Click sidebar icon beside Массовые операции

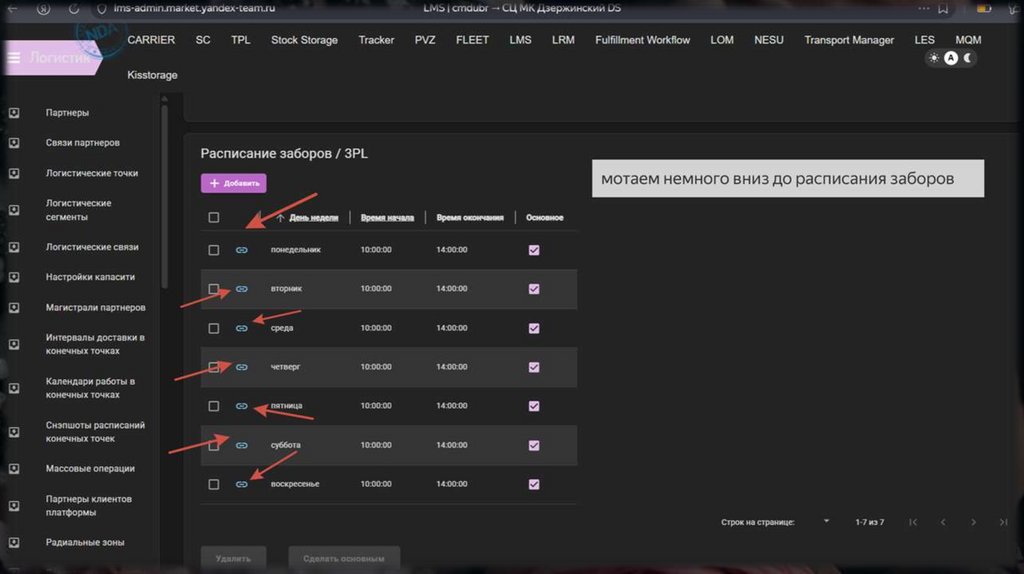[x=14, y=469]
